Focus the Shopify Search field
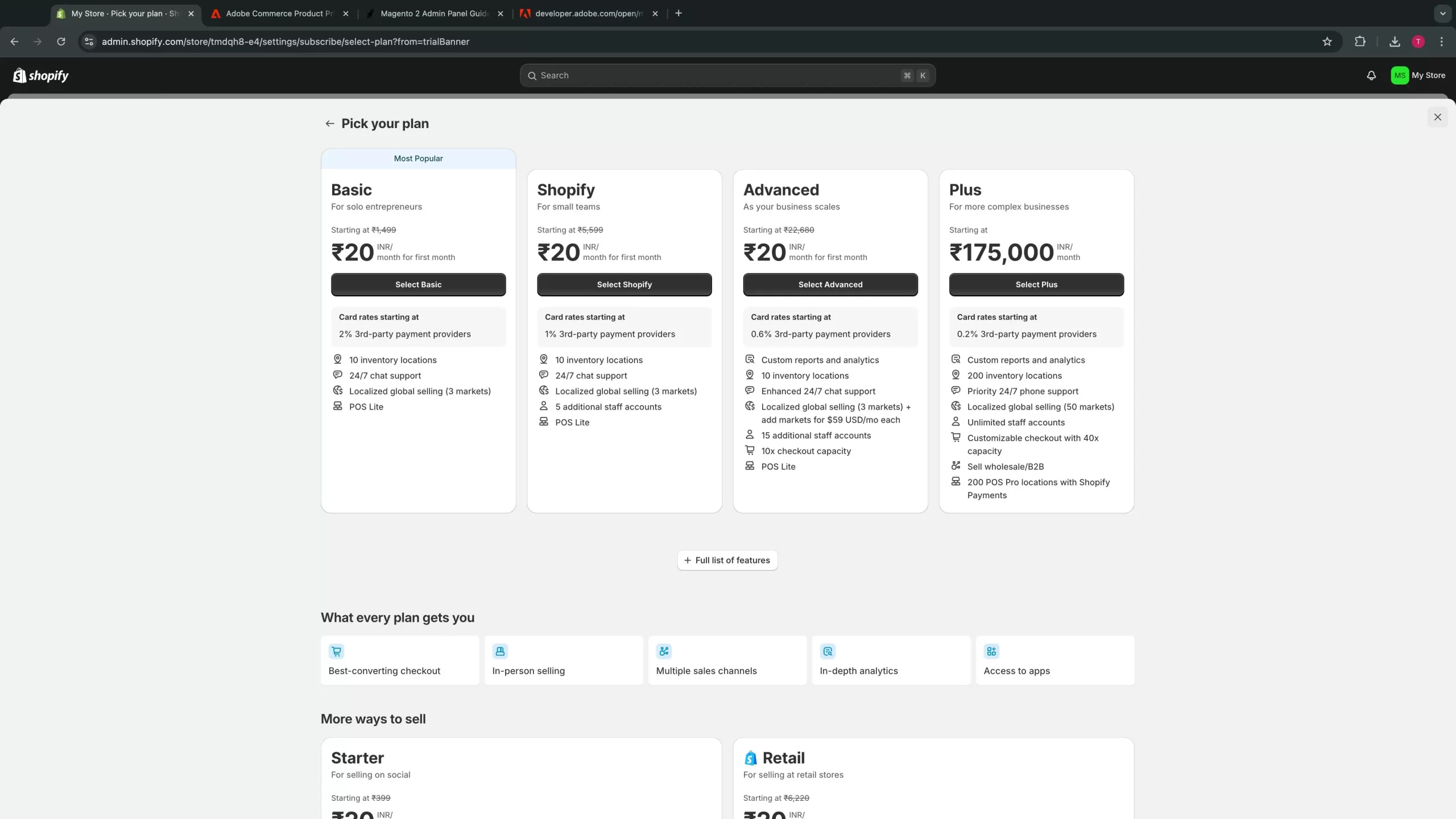1456x819 pixels. click(x=727, y=76)
